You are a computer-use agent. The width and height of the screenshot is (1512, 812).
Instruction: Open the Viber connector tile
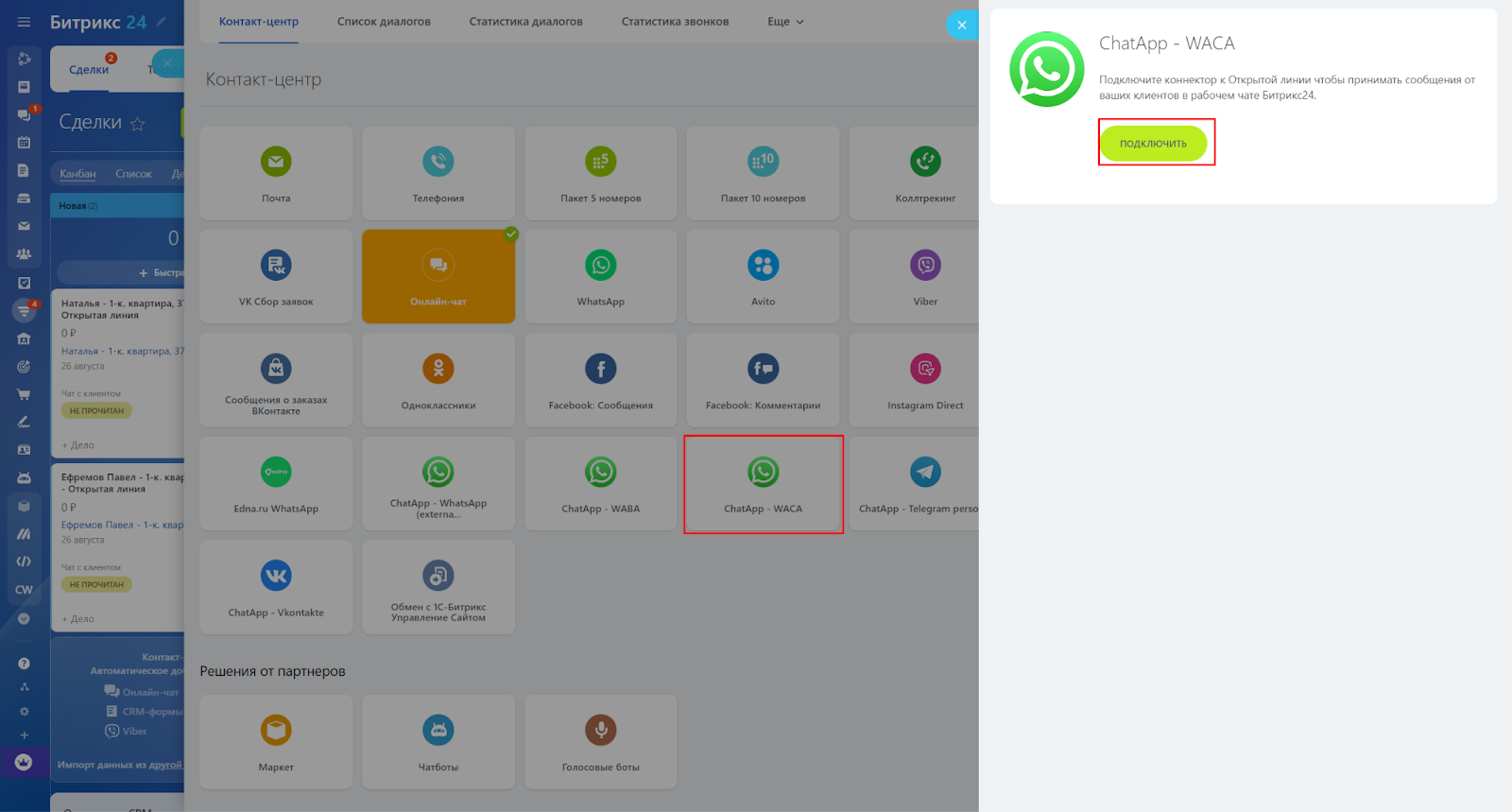click(x=915, y=277)
